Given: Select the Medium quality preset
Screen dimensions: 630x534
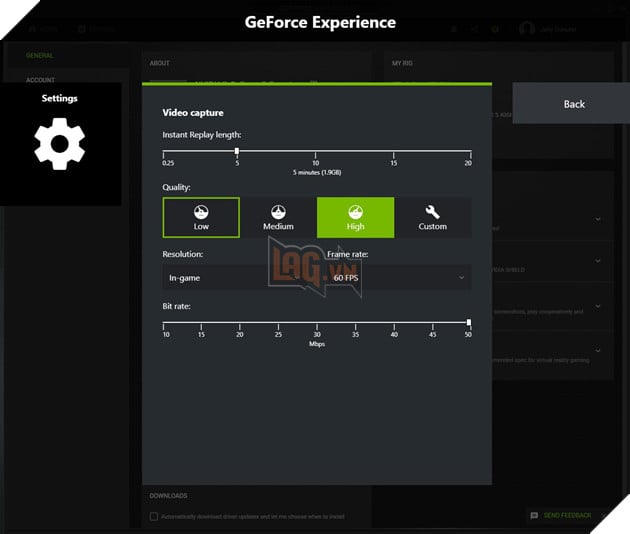Looking at the screenshot, I should [x=278, y=217].
